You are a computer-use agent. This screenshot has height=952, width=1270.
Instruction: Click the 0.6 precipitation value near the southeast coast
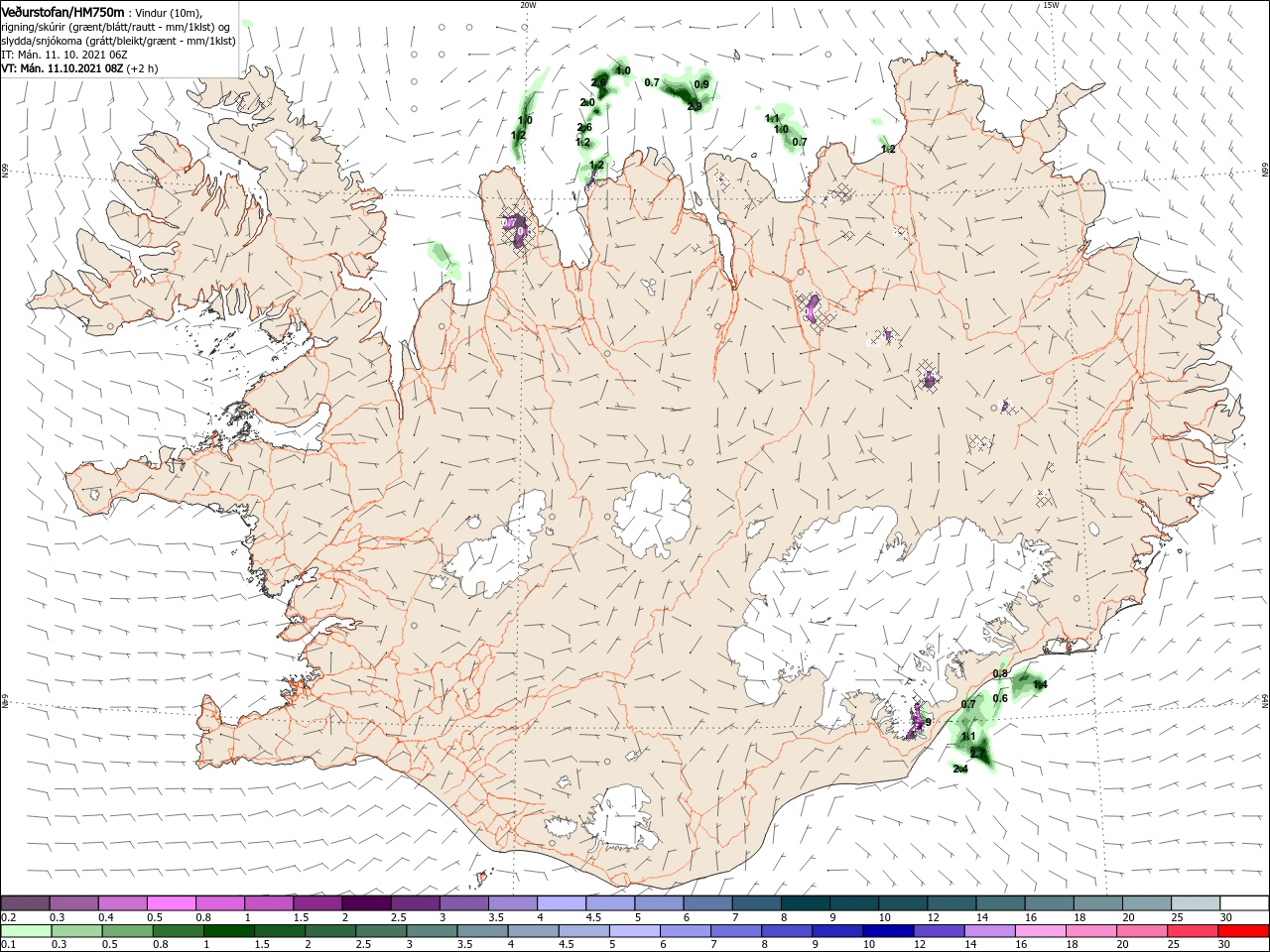coord(1000,698)
